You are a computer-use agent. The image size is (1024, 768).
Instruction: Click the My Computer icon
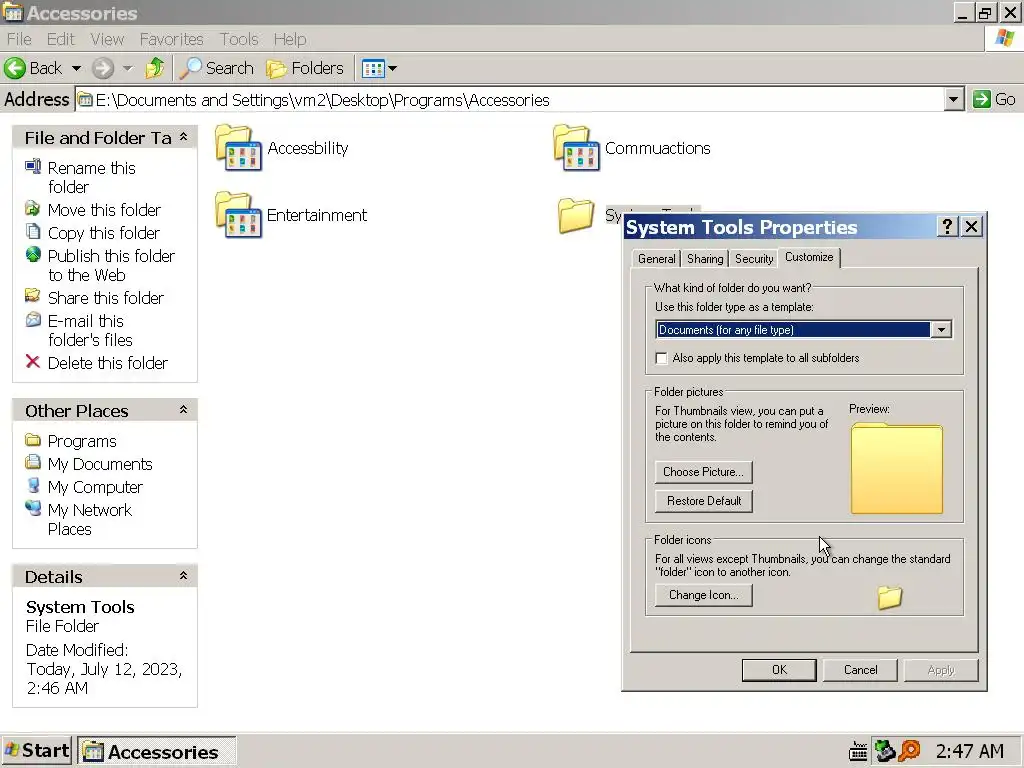(33, 486)
